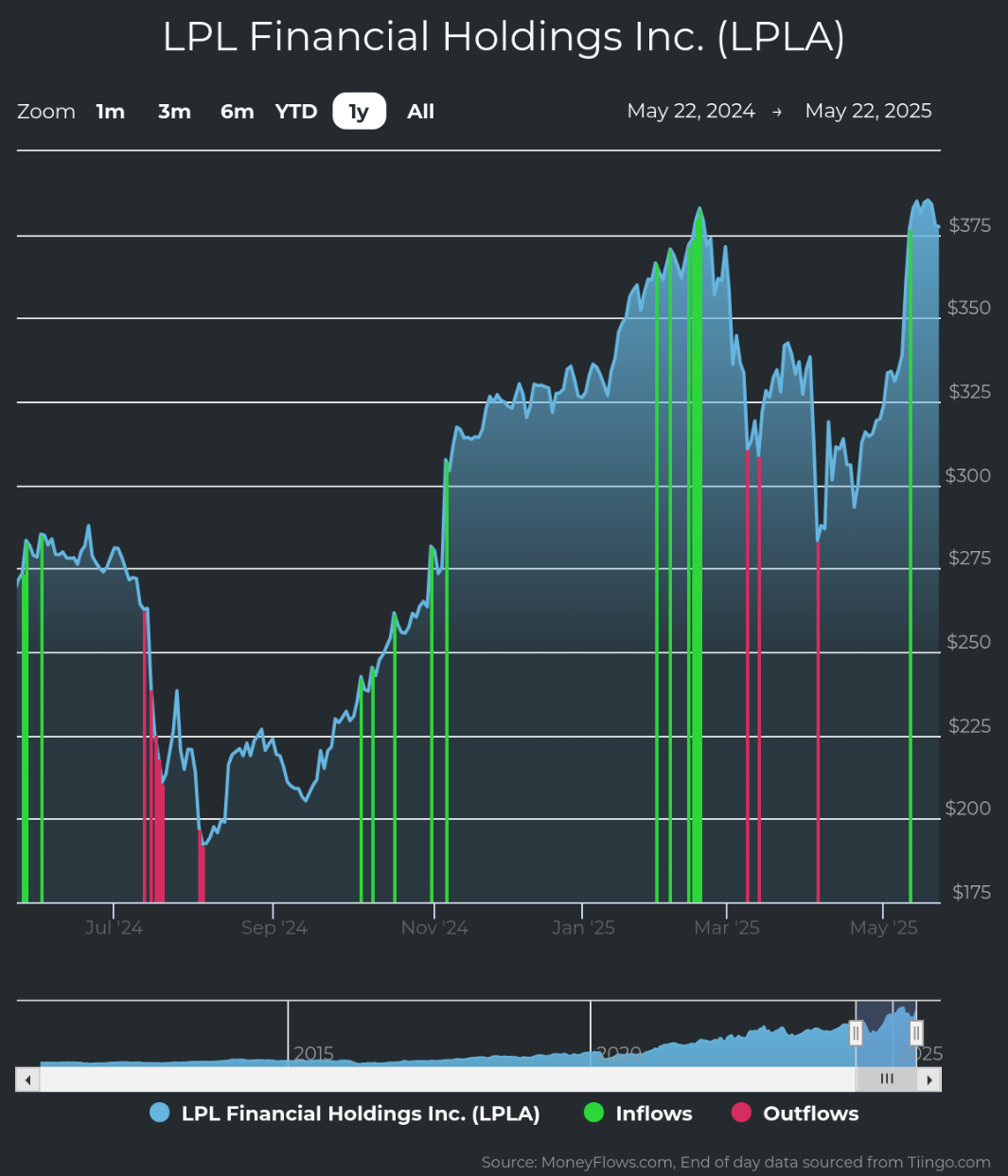Viewport: 1008px width, 1176px height.
Task: Edit the May 22, 2025 end date
Action: pos(868,111)
